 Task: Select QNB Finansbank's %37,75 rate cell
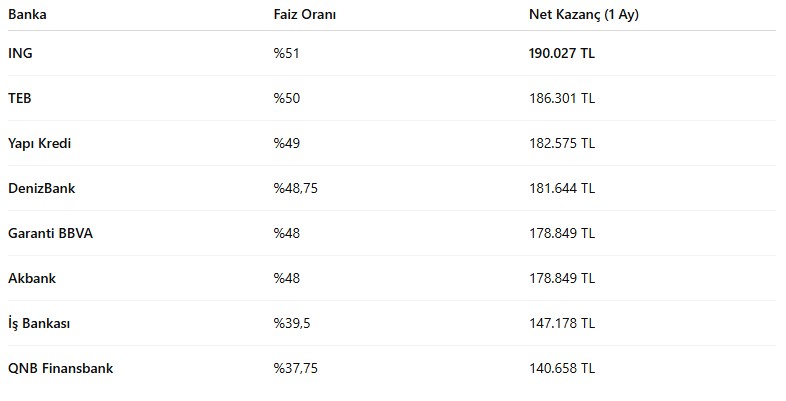click(296, 368)
